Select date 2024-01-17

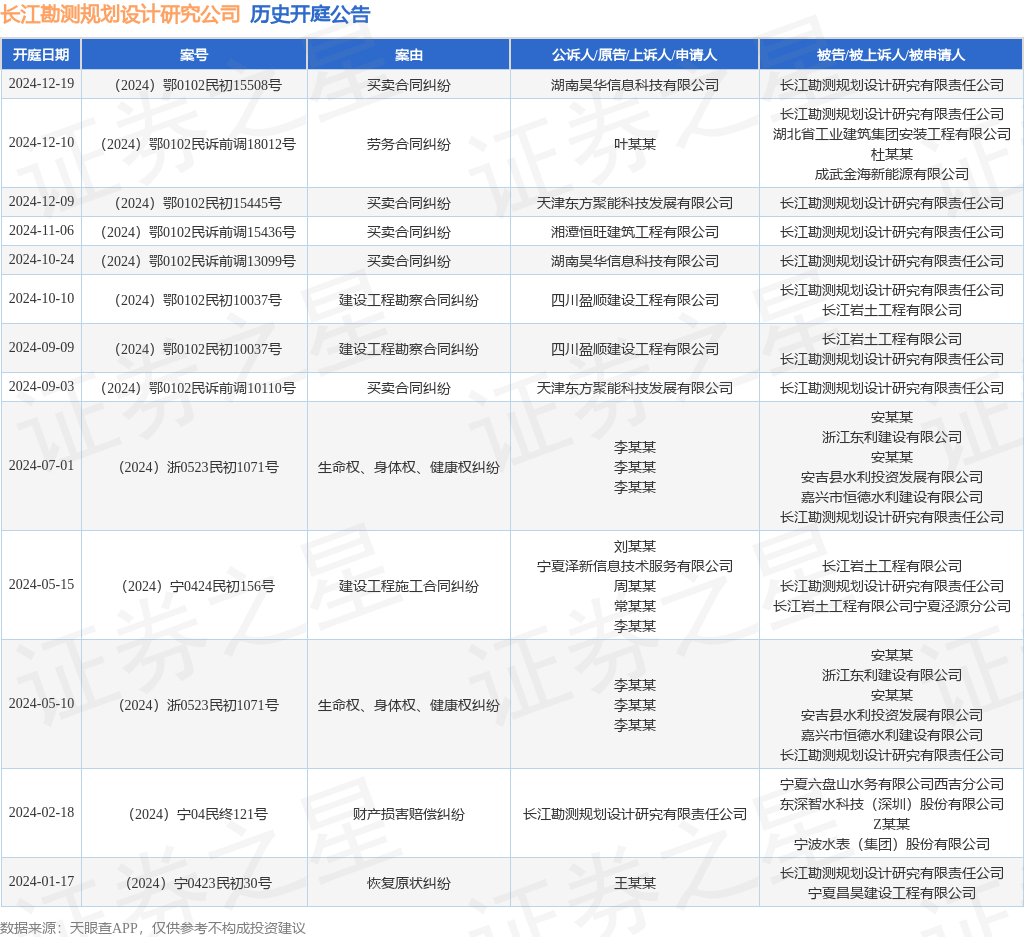(41, 881)
